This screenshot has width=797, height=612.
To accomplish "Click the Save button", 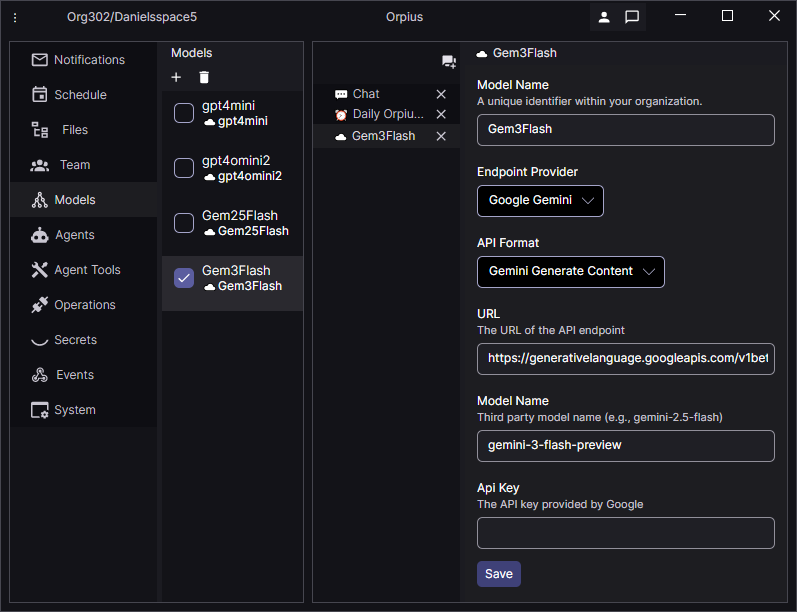I will point(498,574).
